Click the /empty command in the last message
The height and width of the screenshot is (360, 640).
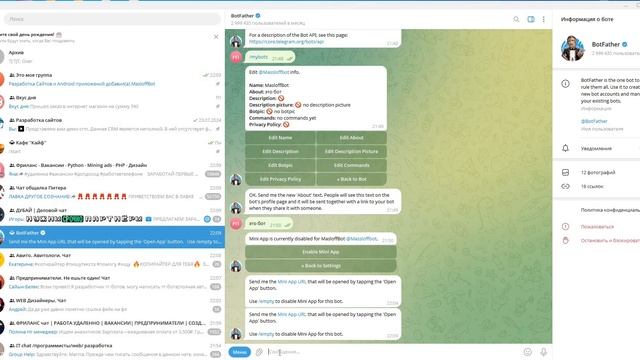[266, 334]
